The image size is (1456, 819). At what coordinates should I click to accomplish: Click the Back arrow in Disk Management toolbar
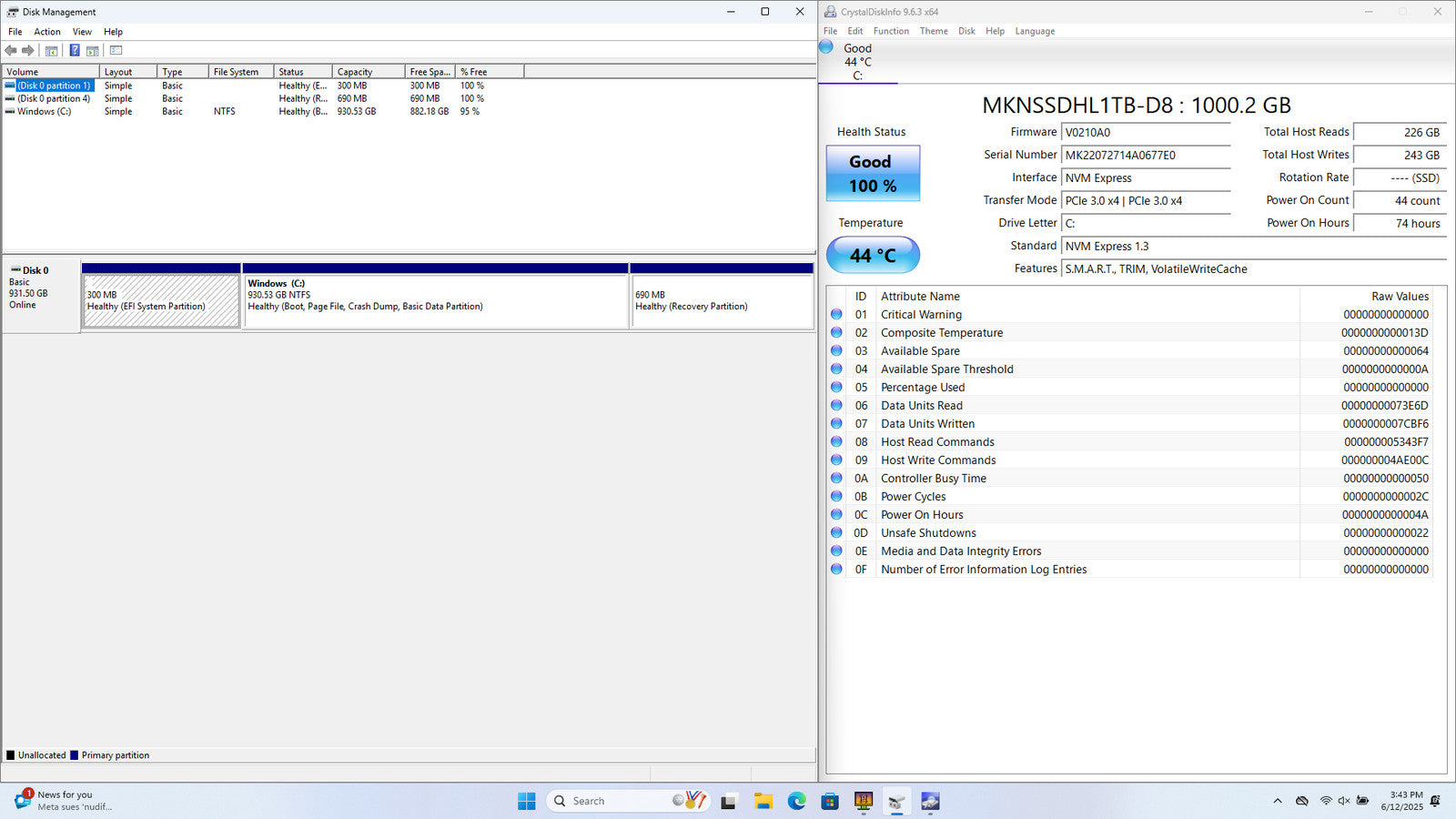pos(11,50)
